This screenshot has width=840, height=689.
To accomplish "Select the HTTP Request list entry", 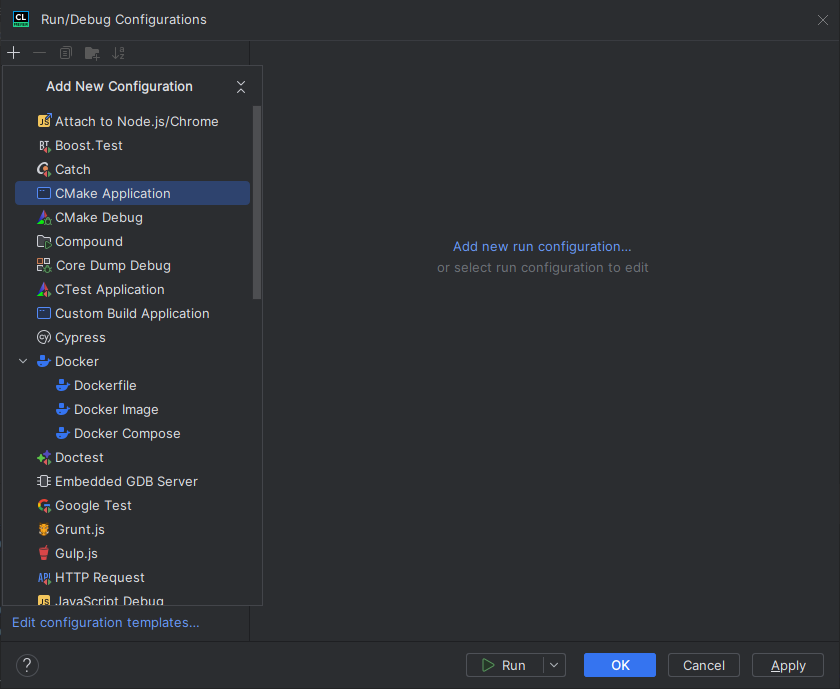I will click(132, 578).
